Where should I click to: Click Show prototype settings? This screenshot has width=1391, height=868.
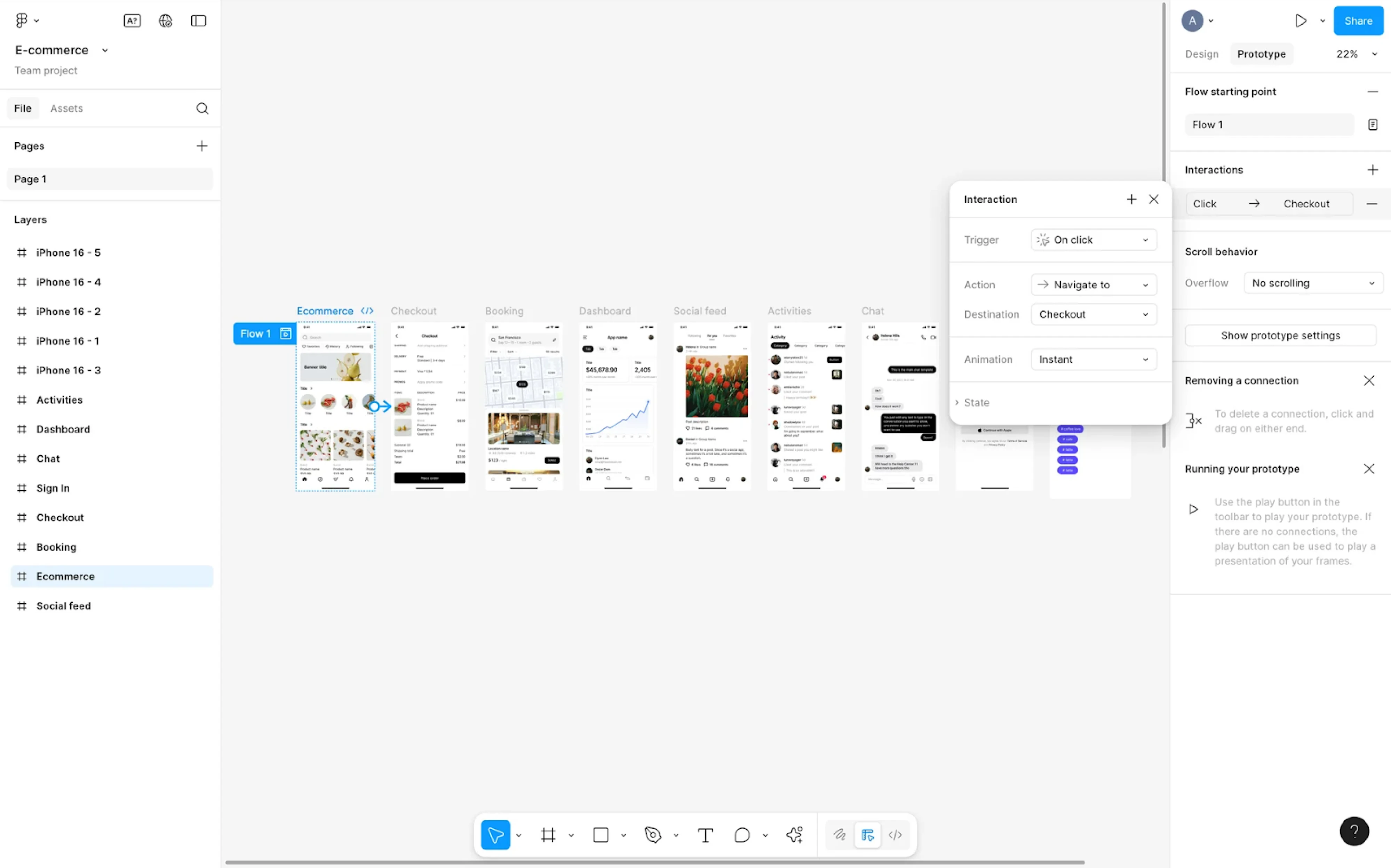coord(1280,335)
